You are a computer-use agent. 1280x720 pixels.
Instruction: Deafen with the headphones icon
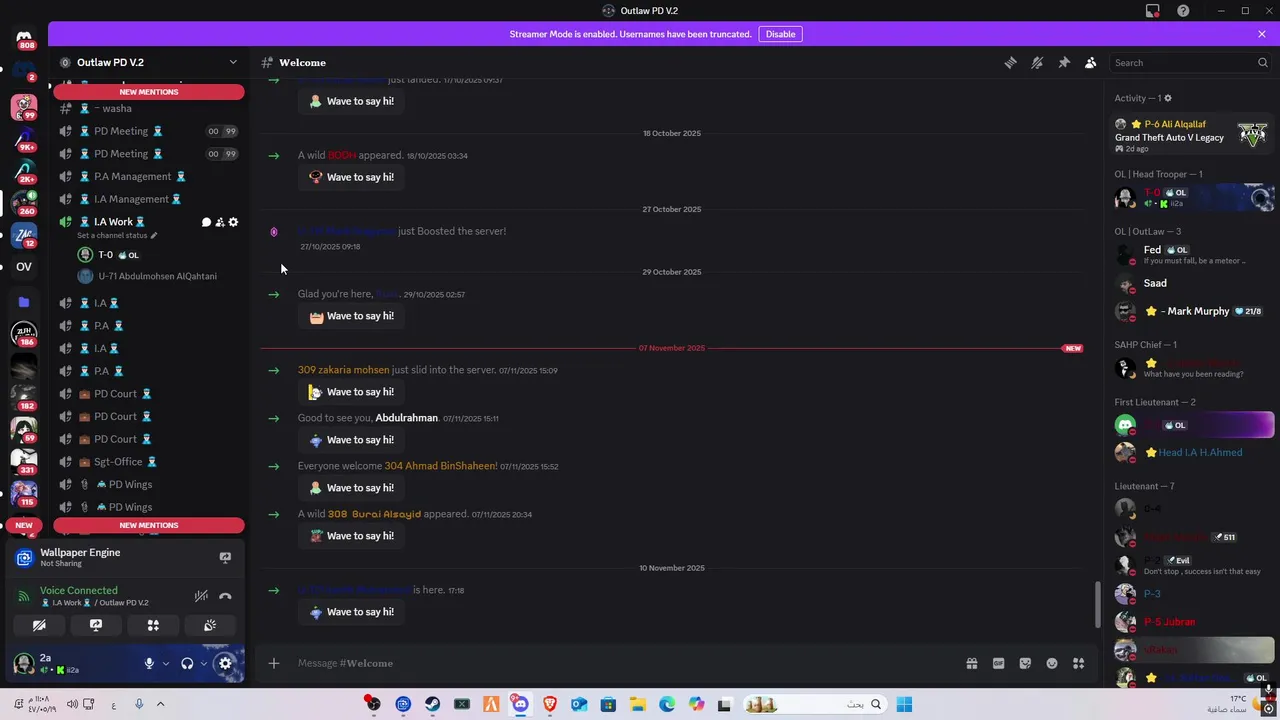point(187,663)
